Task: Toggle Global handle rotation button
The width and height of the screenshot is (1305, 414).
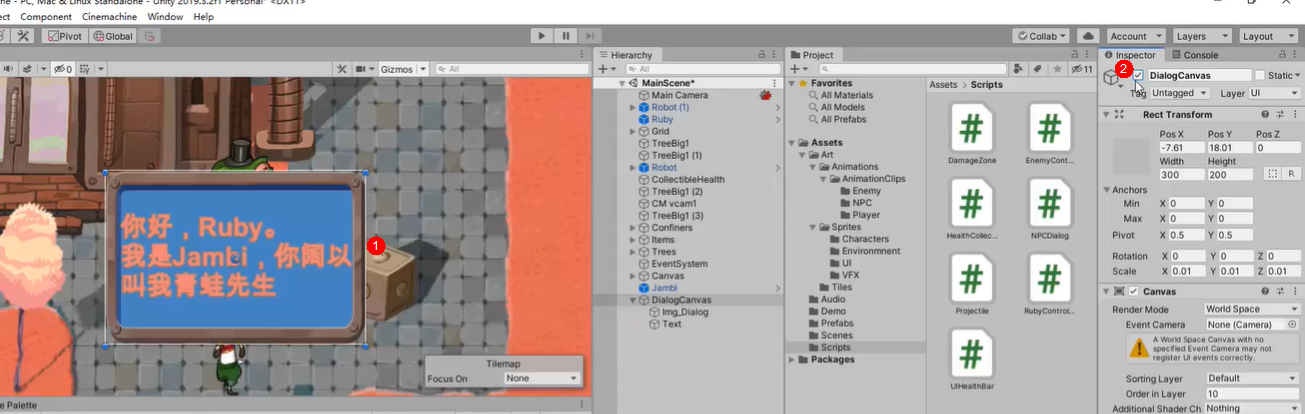Action: [x=112, y=36]
